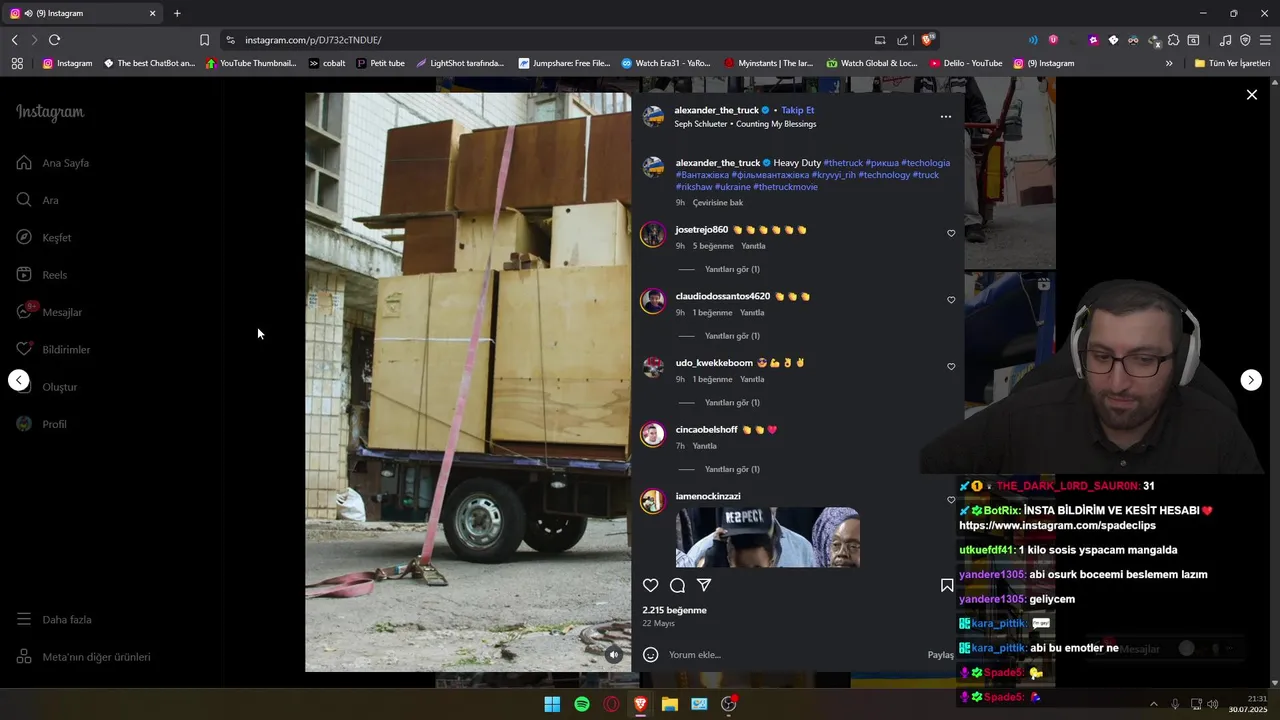Image resolution: width=1280 pixels, height=720 pixels.
Task: Reply to cincaobelshoff's comment
Action: point(705,446)
